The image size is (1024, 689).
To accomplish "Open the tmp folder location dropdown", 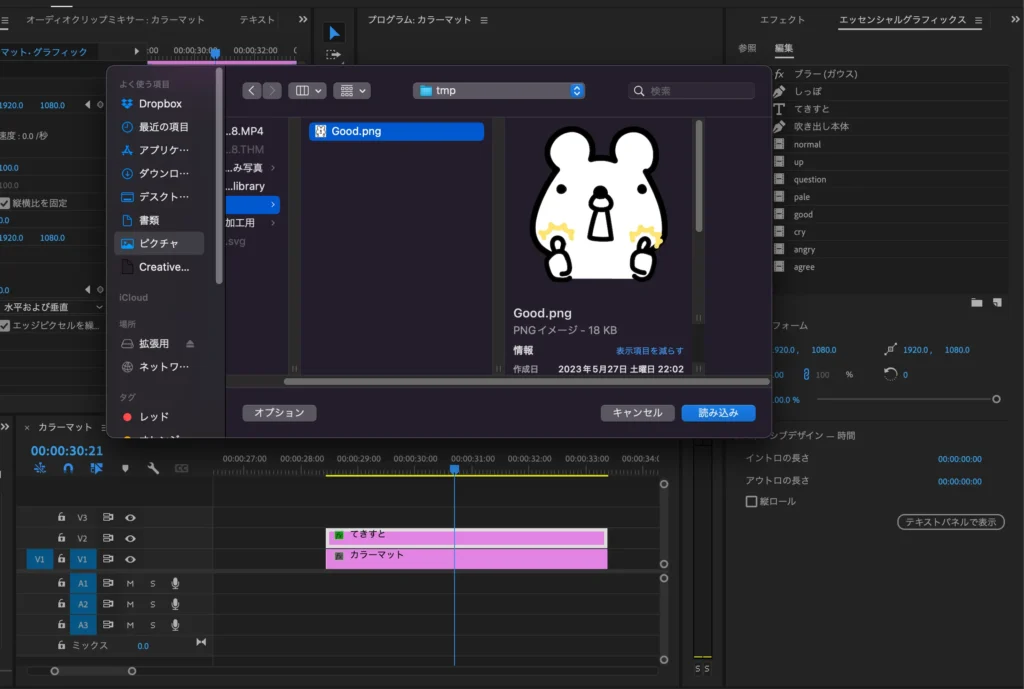I will (x=500, y=90).
